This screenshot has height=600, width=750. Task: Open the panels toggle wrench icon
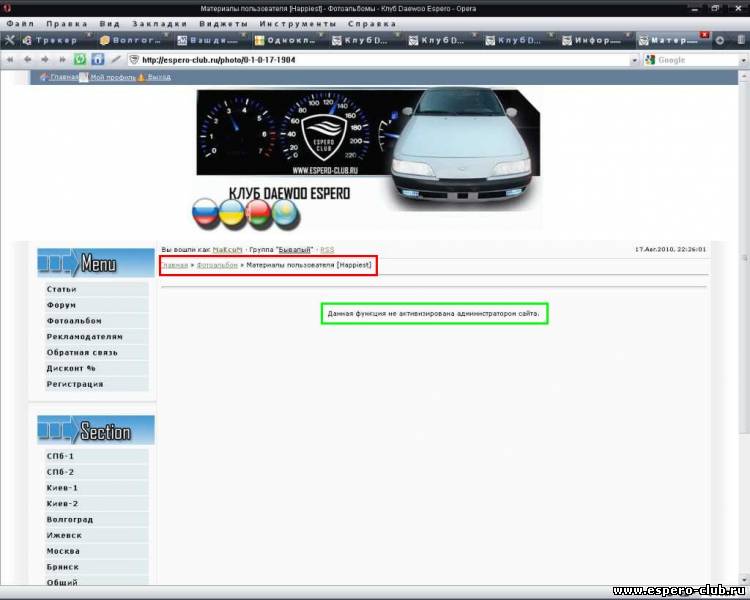(x=9, y=41)
